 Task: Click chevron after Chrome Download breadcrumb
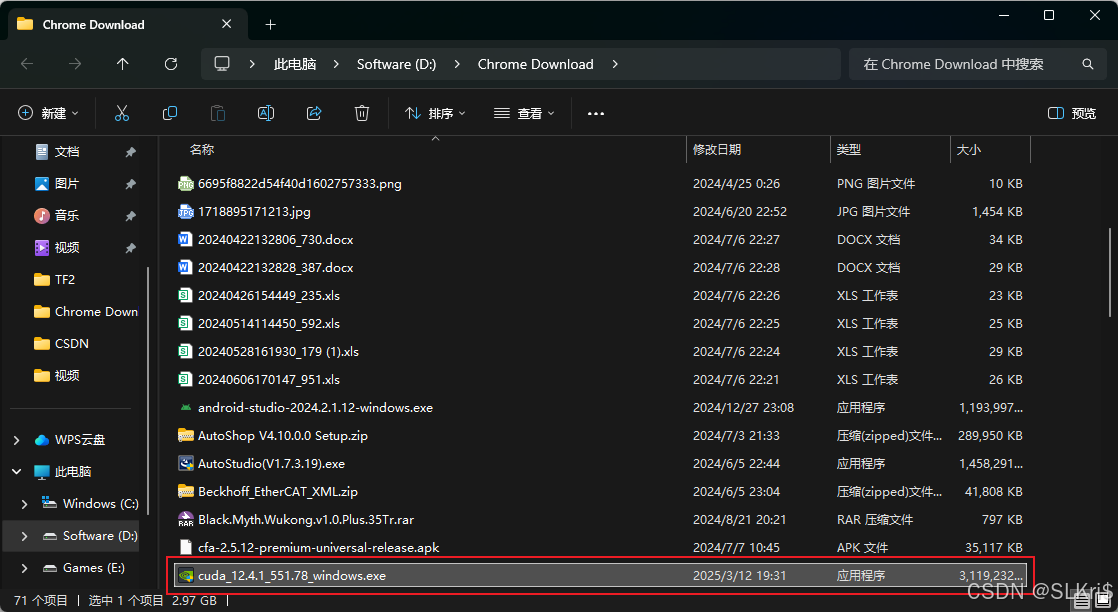[x=615, y=64]
